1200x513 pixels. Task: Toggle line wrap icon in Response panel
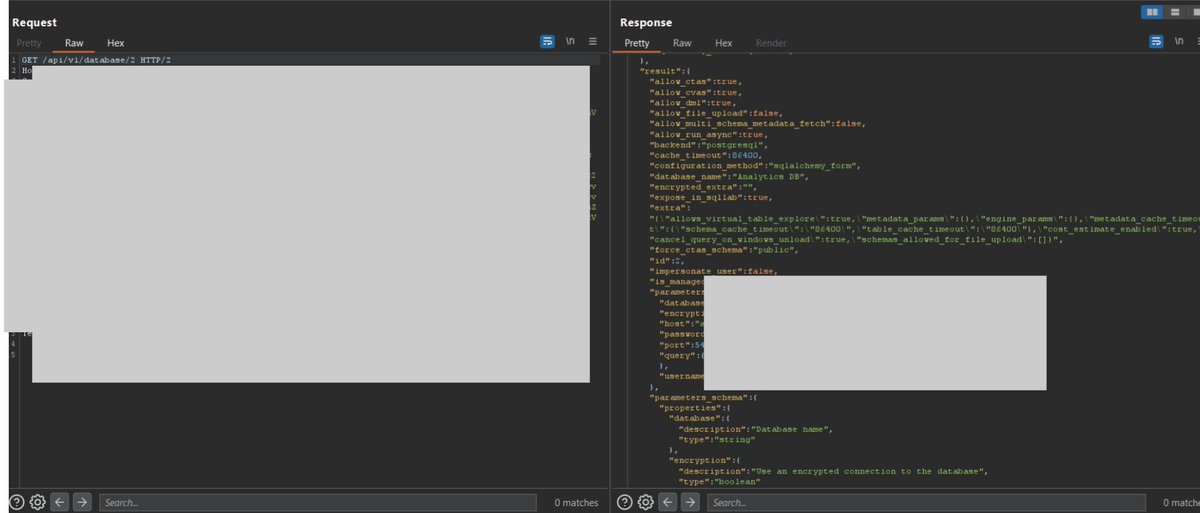pyautogui.click(x=1156, y=42)
